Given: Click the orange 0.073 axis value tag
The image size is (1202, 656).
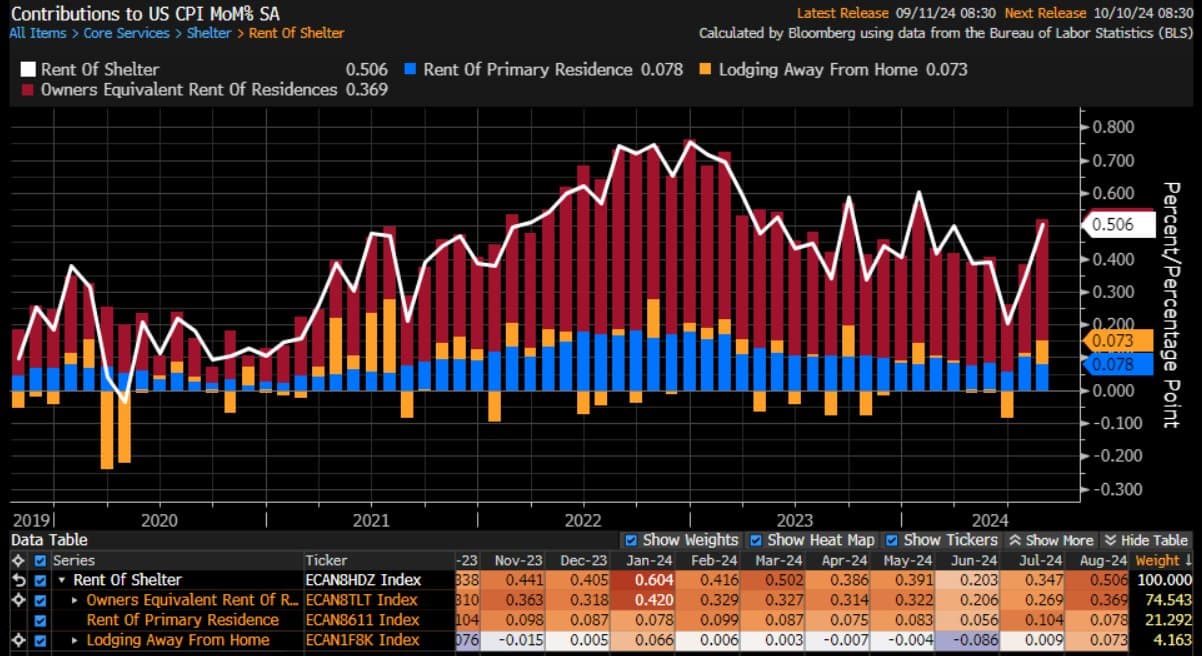Looking at the screenshot, I should (1111, 342).
